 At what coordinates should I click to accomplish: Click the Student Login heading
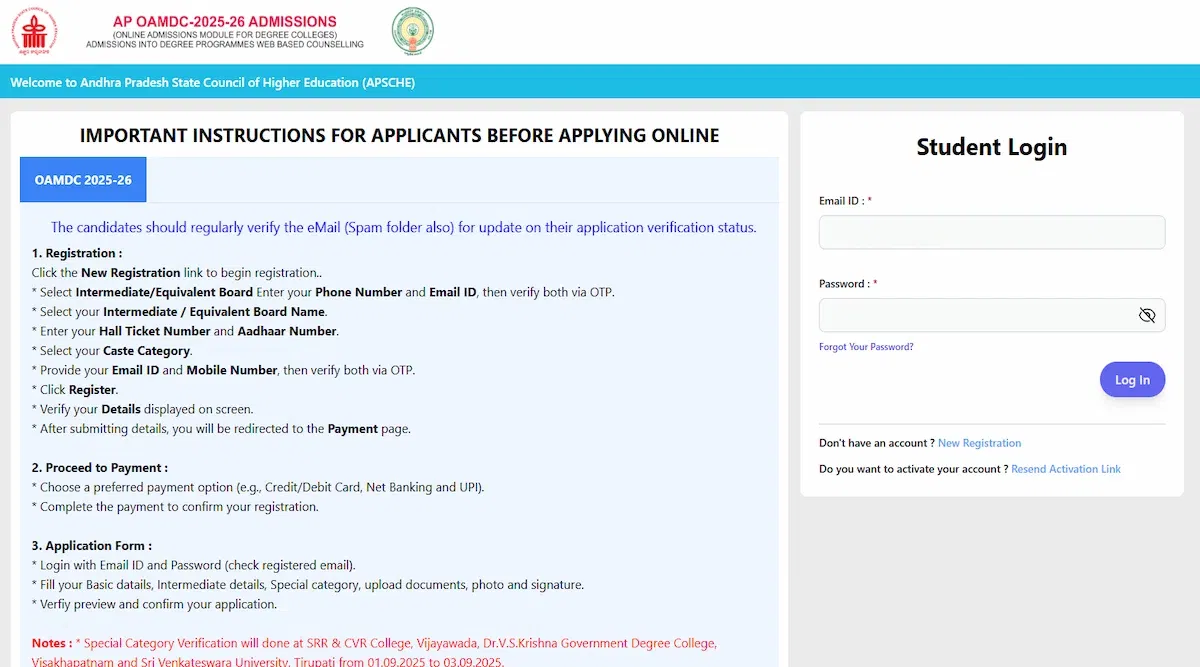point(992,147)
